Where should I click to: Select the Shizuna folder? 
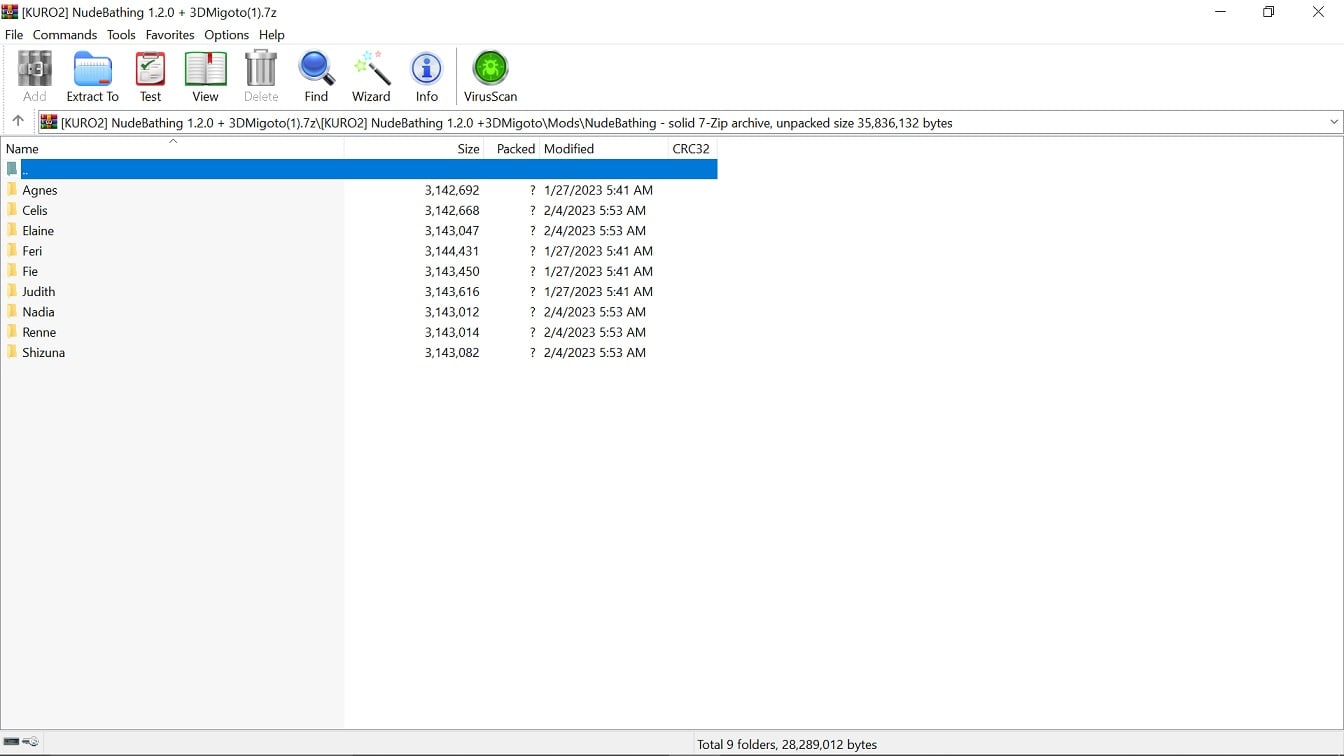[43, 352]
